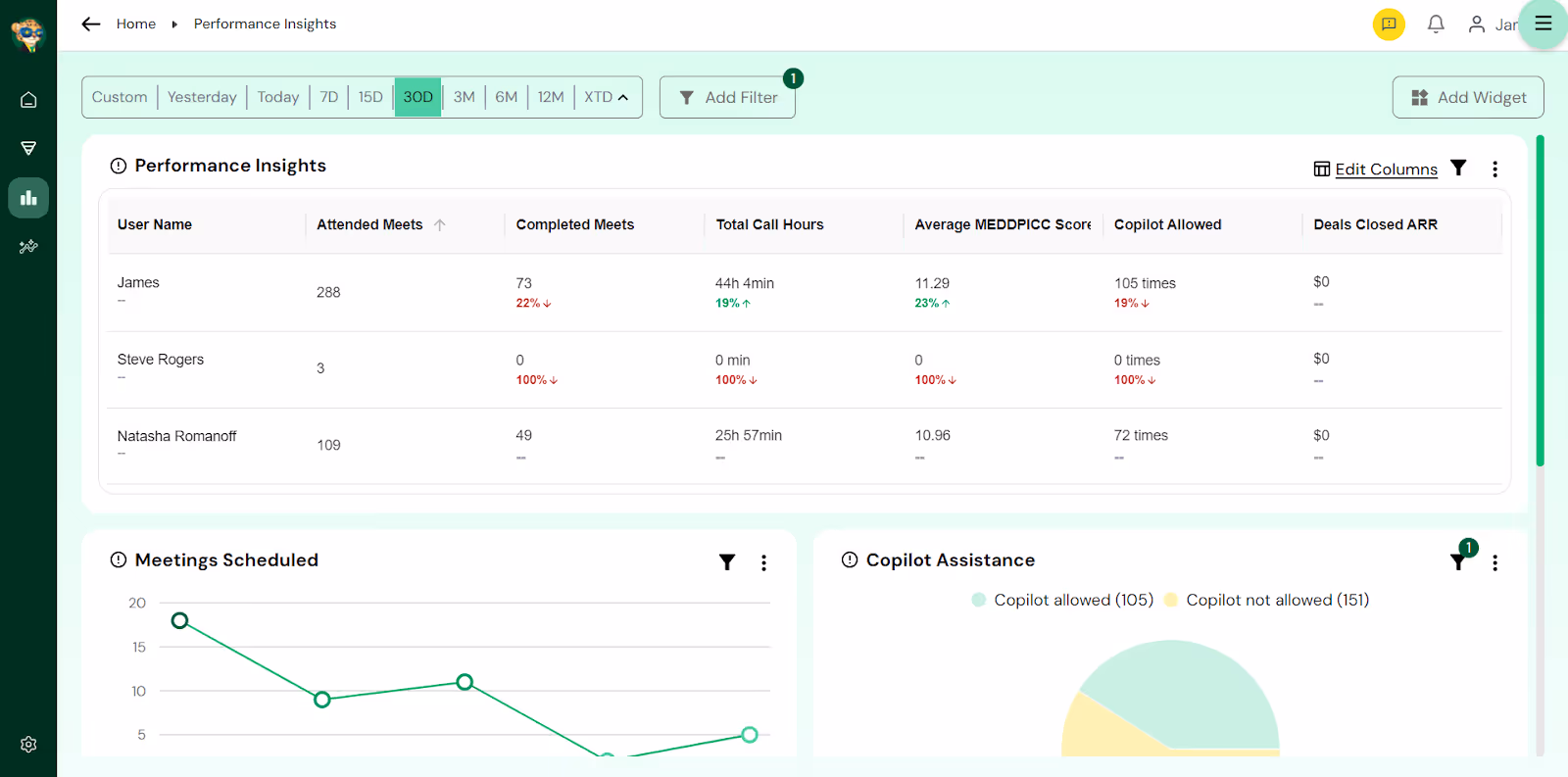This screenshot has height=777, width=1568.
Task: Select the 7D range tab
Action: click(329, 97)
